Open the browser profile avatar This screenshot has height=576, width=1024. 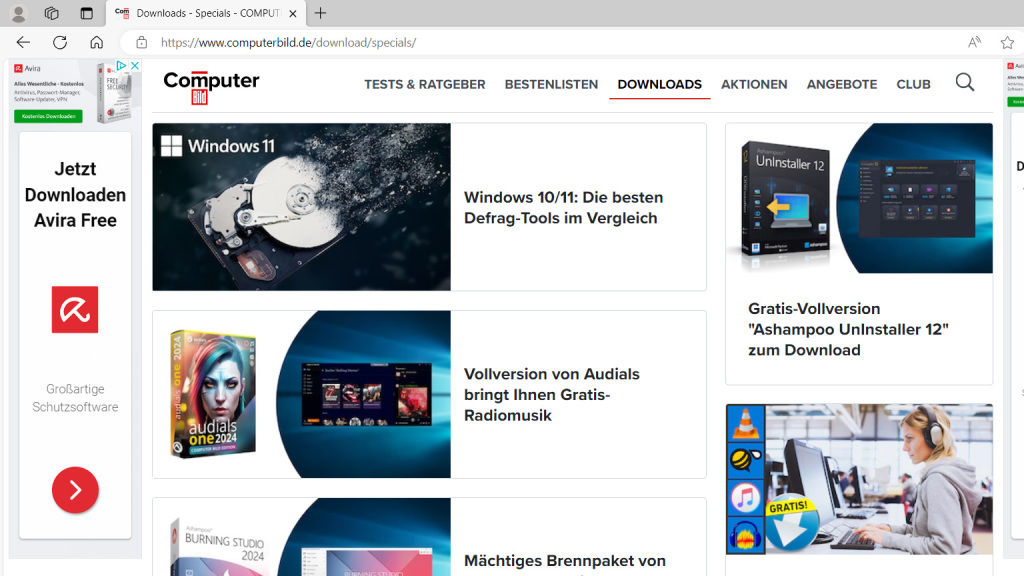pyautogui.click(x=21, y=13)
